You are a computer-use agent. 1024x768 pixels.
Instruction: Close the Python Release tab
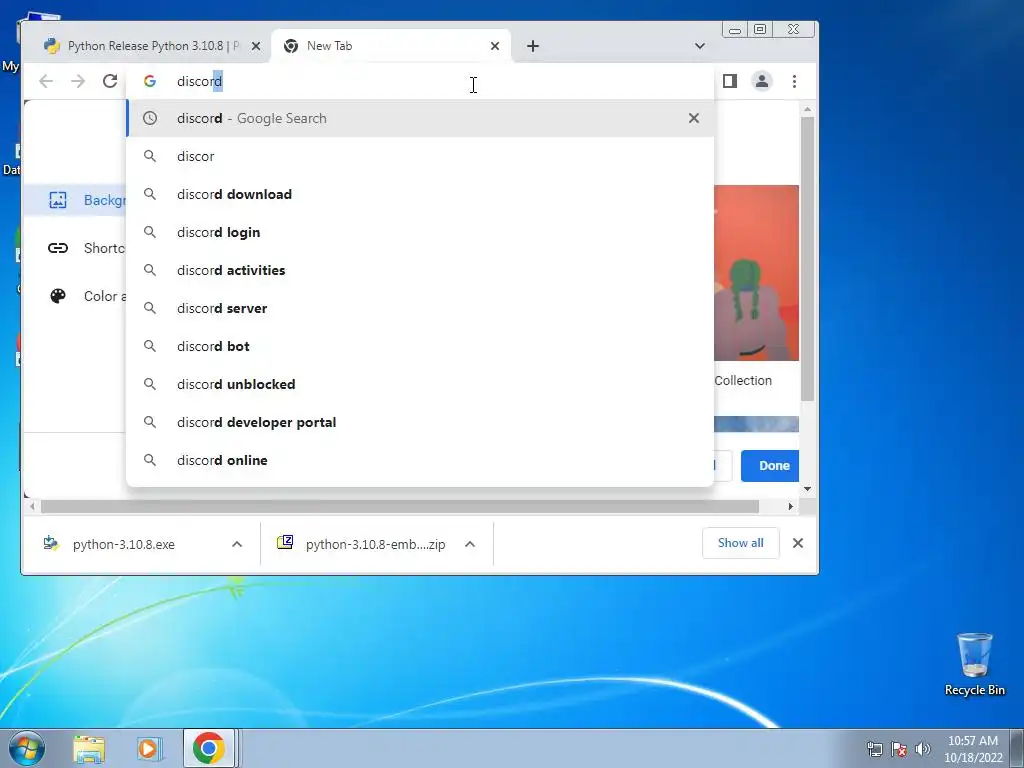tap(256, 46)
